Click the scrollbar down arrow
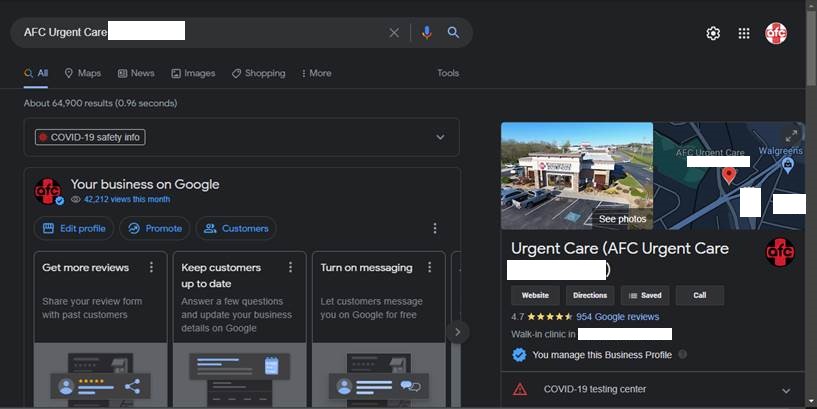 pyautogui.click(x=811, y=402)
